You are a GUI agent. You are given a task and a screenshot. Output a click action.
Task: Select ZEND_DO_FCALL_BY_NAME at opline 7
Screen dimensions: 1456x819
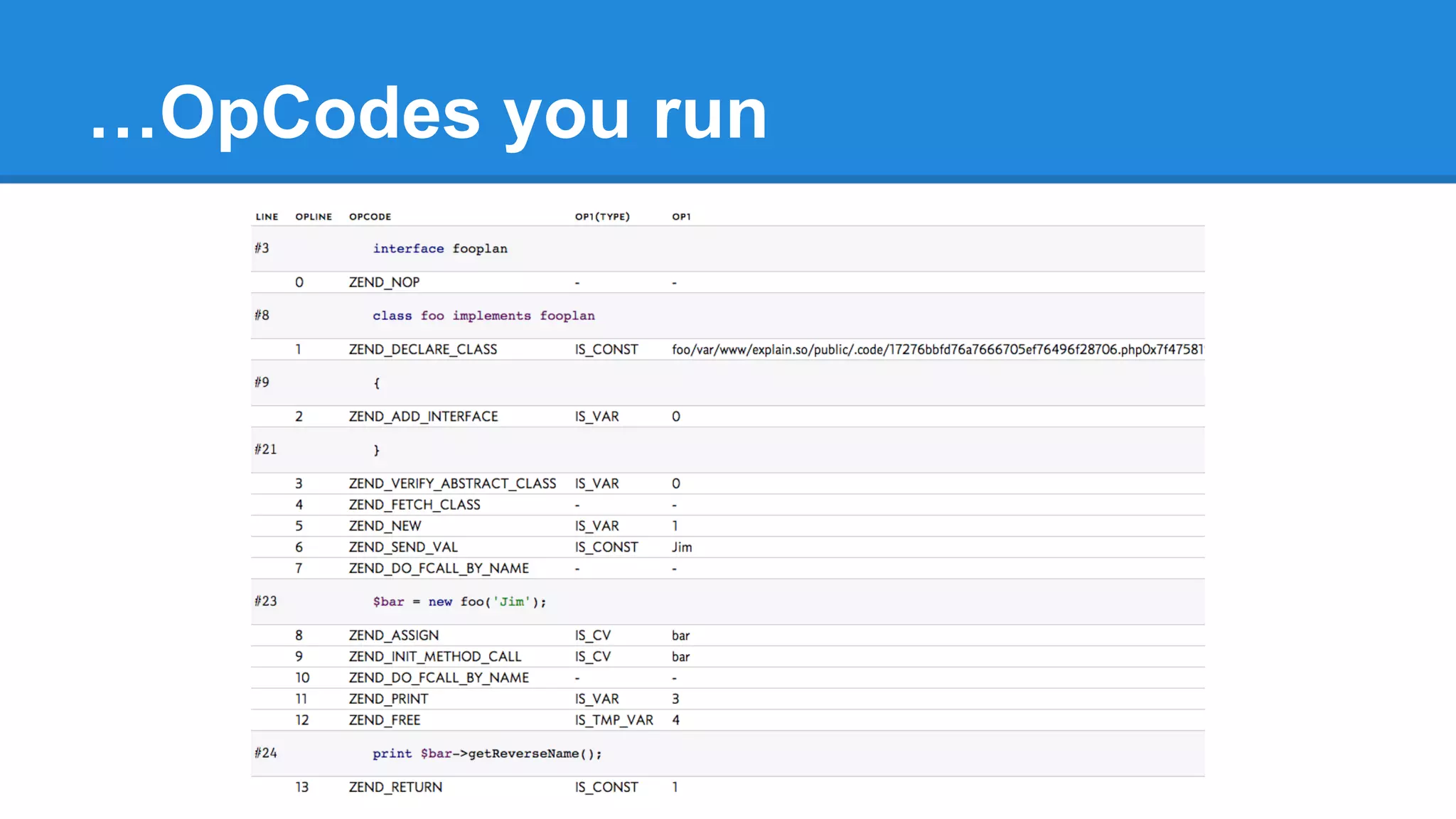(x=439, y=569)
